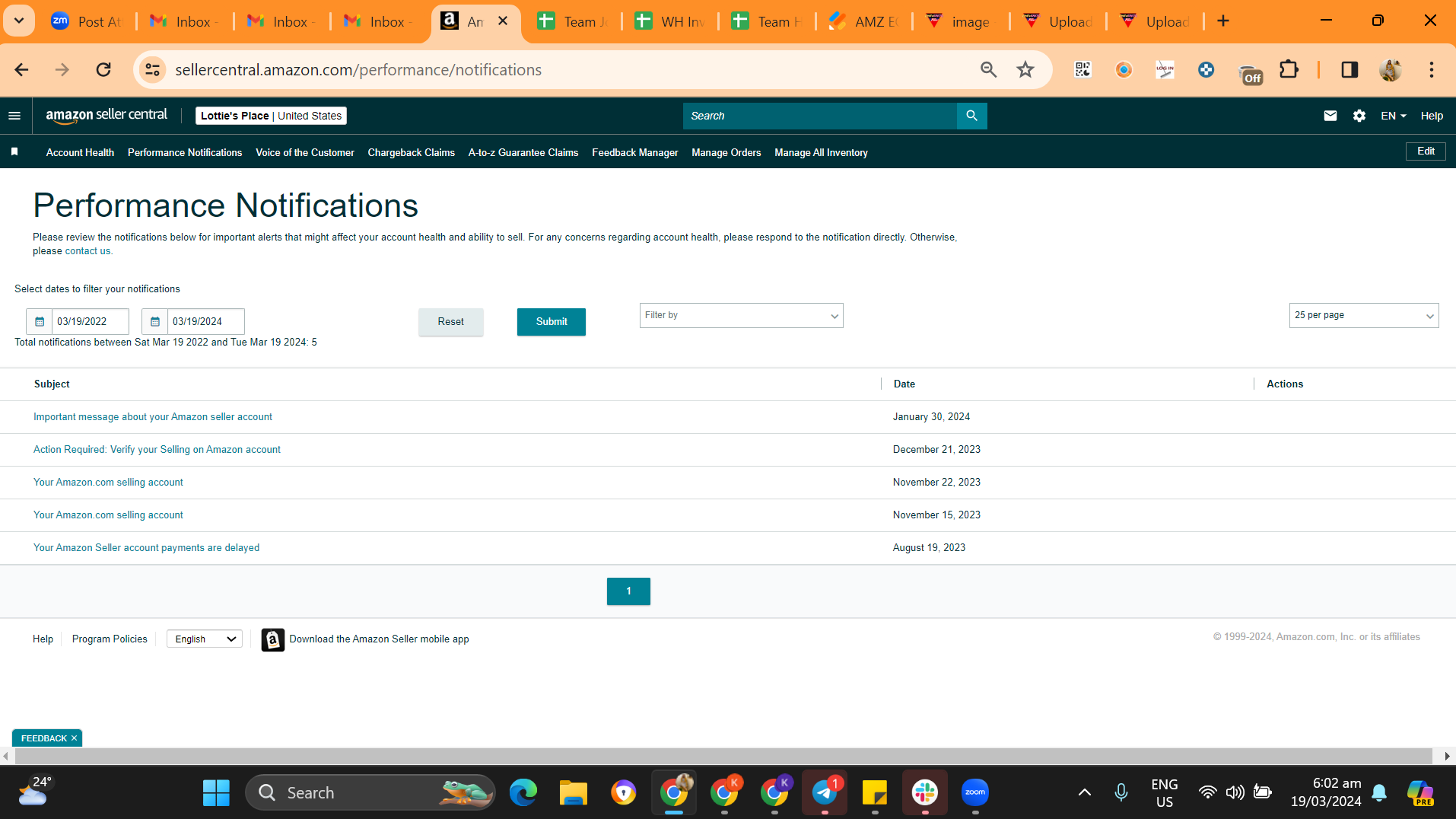Image resolution: width=1456 pixels, height=819 pixels.
Task: Launch Microsoft Edge from the taskbar
Action: click(x=523, y=792)
